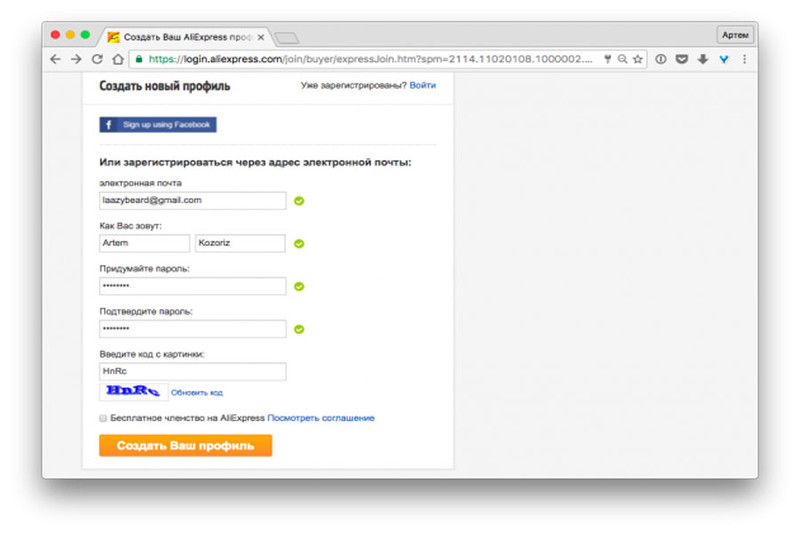Click the last name field 'Kozoriz'

240,243
